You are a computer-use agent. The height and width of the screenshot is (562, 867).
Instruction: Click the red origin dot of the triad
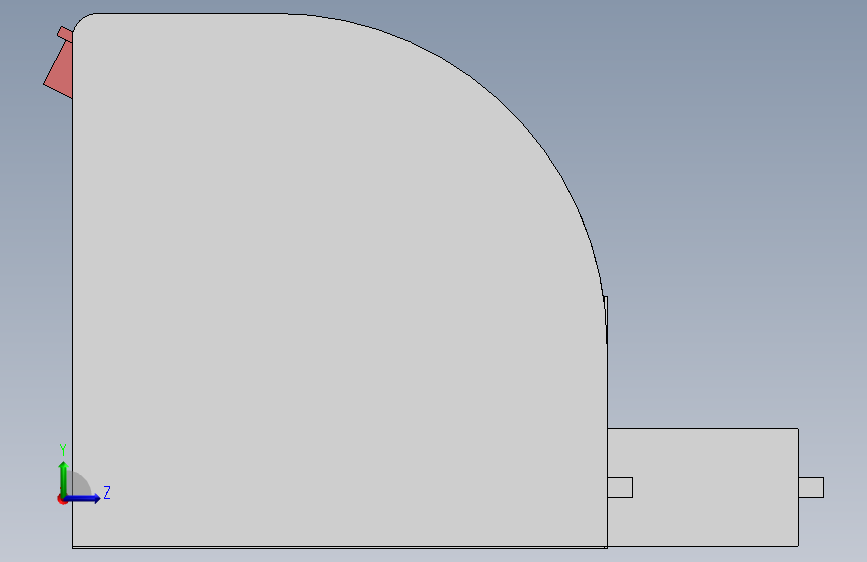[62, 499]
